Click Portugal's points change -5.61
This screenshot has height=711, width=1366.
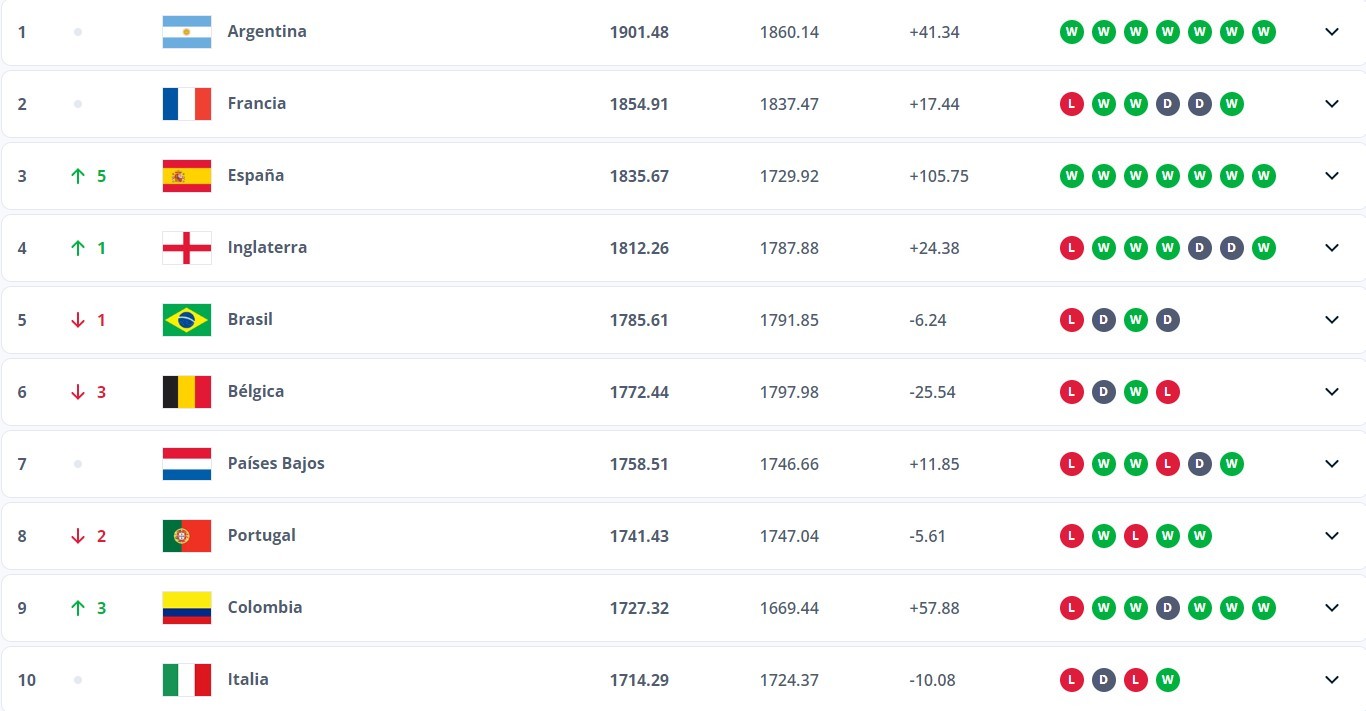point(929,536)
